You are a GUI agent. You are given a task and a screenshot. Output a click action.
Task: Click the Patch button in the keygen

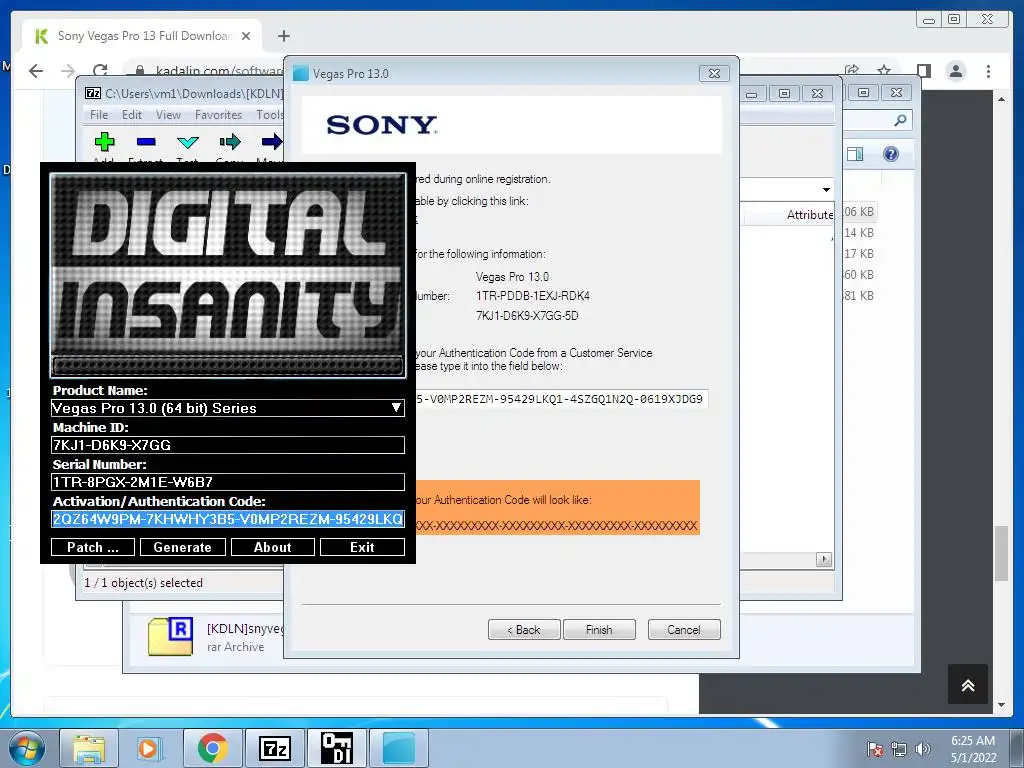(x=93, y=547)
